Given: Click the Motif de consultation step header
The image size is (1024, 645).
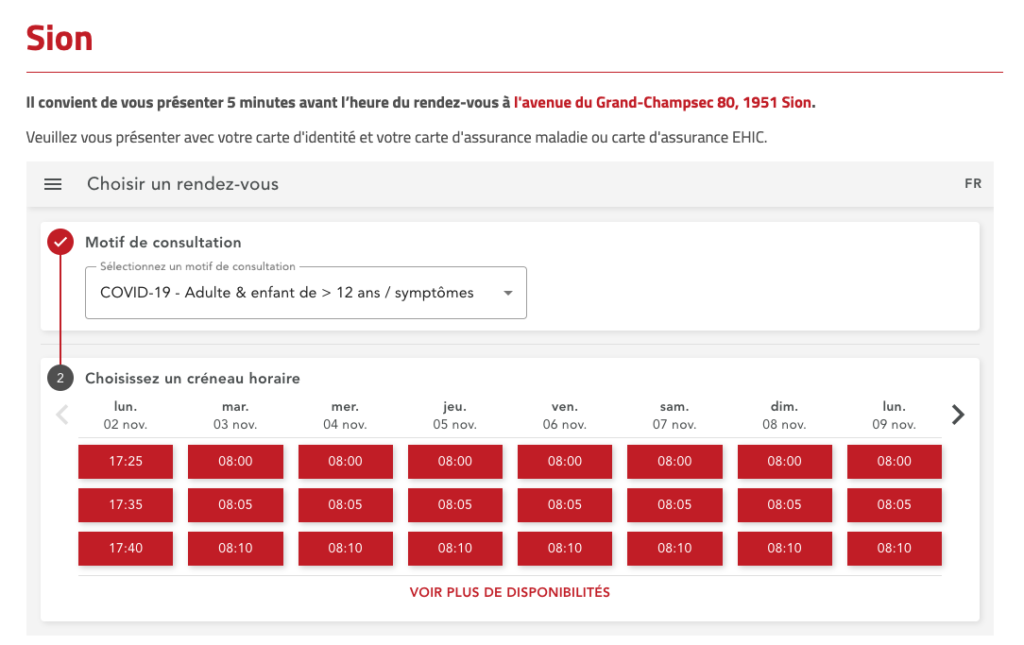Looking at the screenshot, I should coord(163,242).
